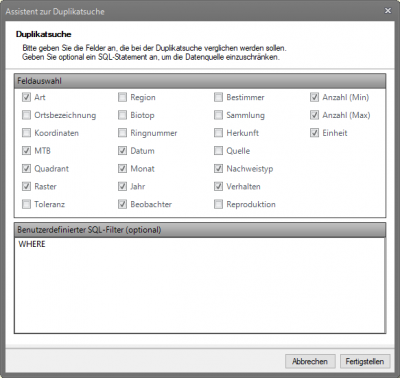Screen dimensions: 400x378
Task: Uncheck the Anzahl (Min) checkbox
Action: (x=314, y=97)
